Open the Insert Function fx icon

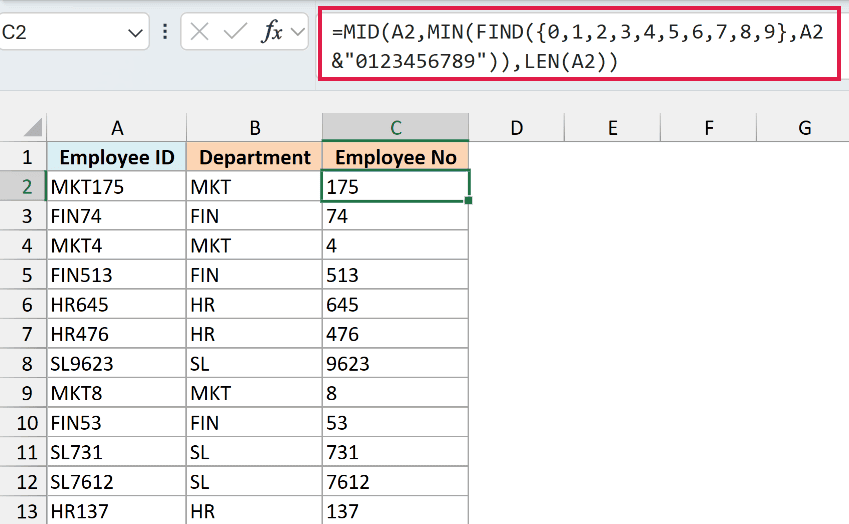272,32
